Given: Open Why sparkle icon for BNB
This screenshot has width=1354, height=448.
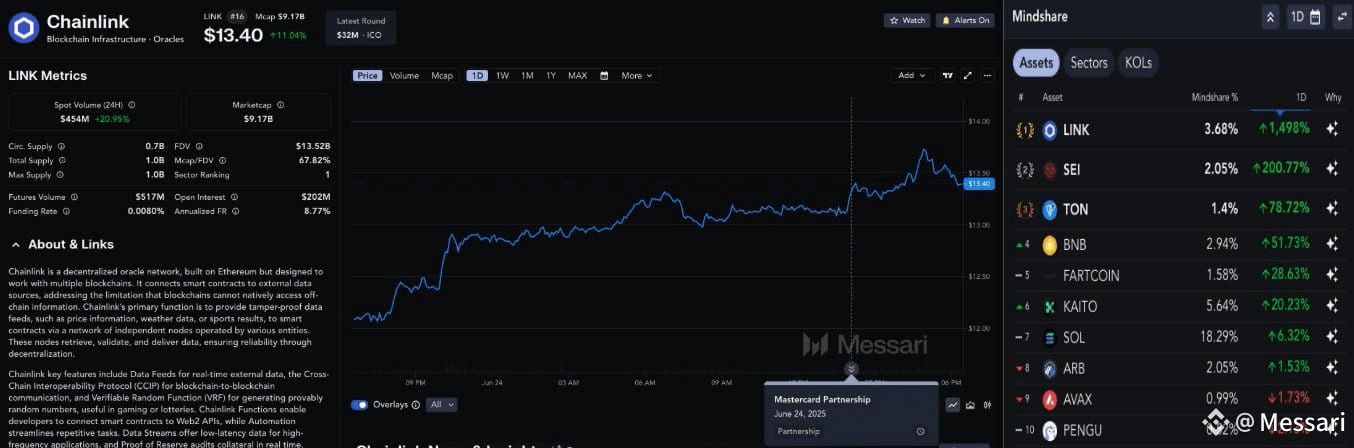Looking at the screenshot, I should pos(1332,243).
